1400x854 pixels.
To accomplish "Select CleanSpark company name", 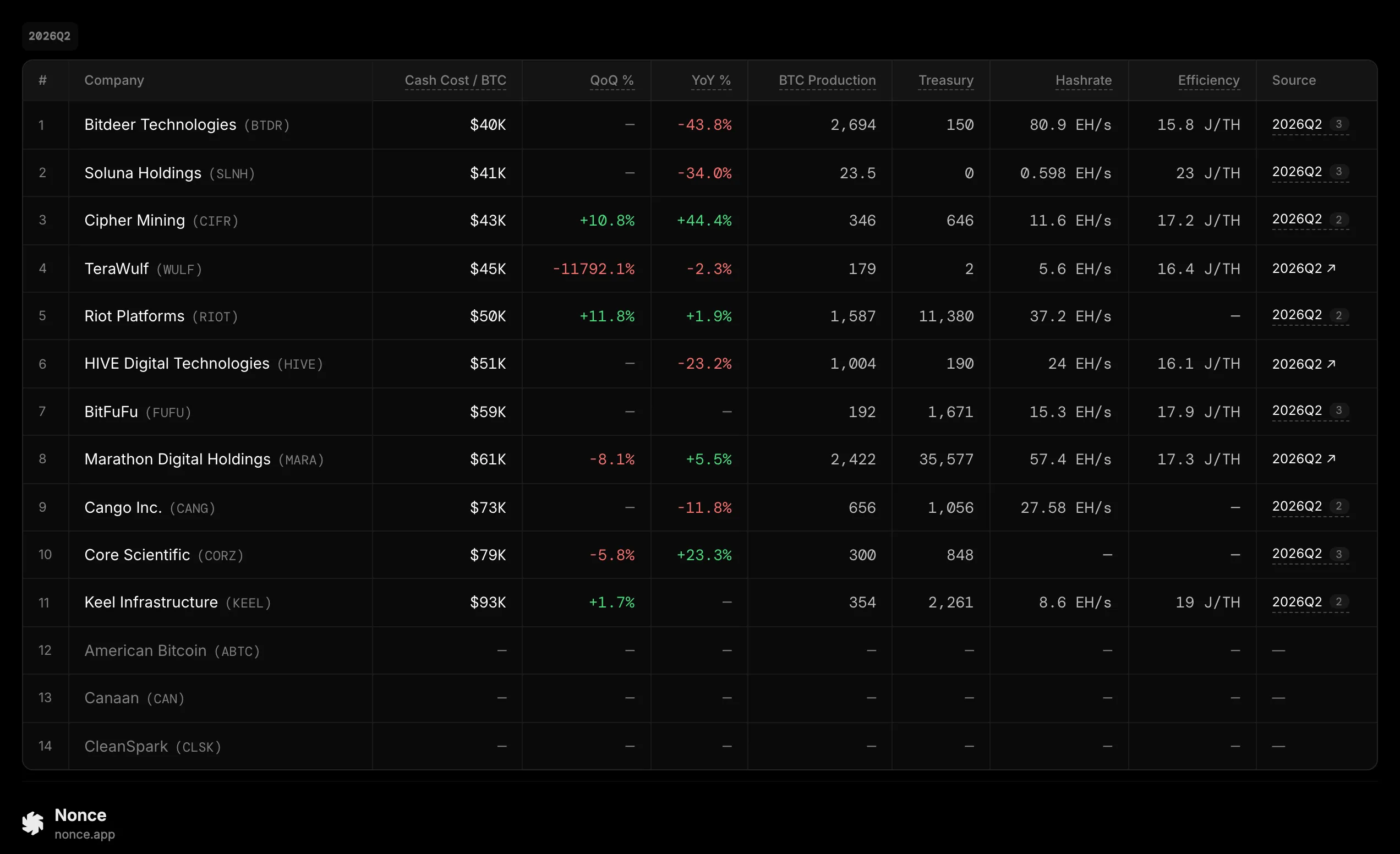I will coord(126,746).
